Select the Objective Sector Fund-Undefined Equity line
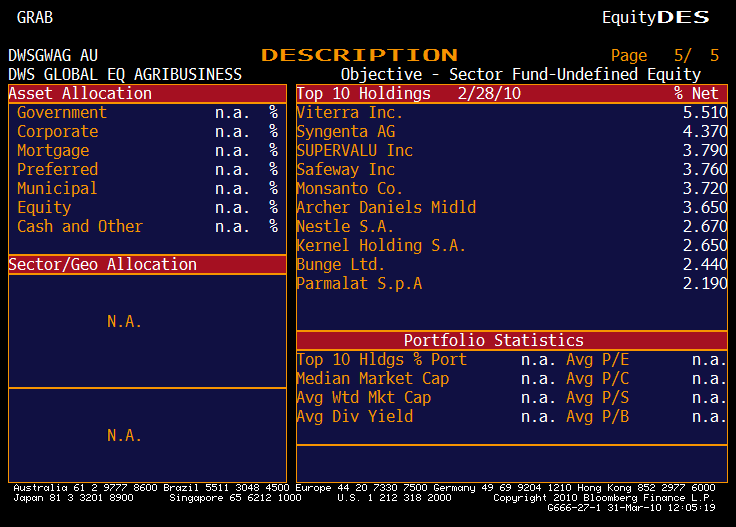The image size is (736, 527). [521, 74]
